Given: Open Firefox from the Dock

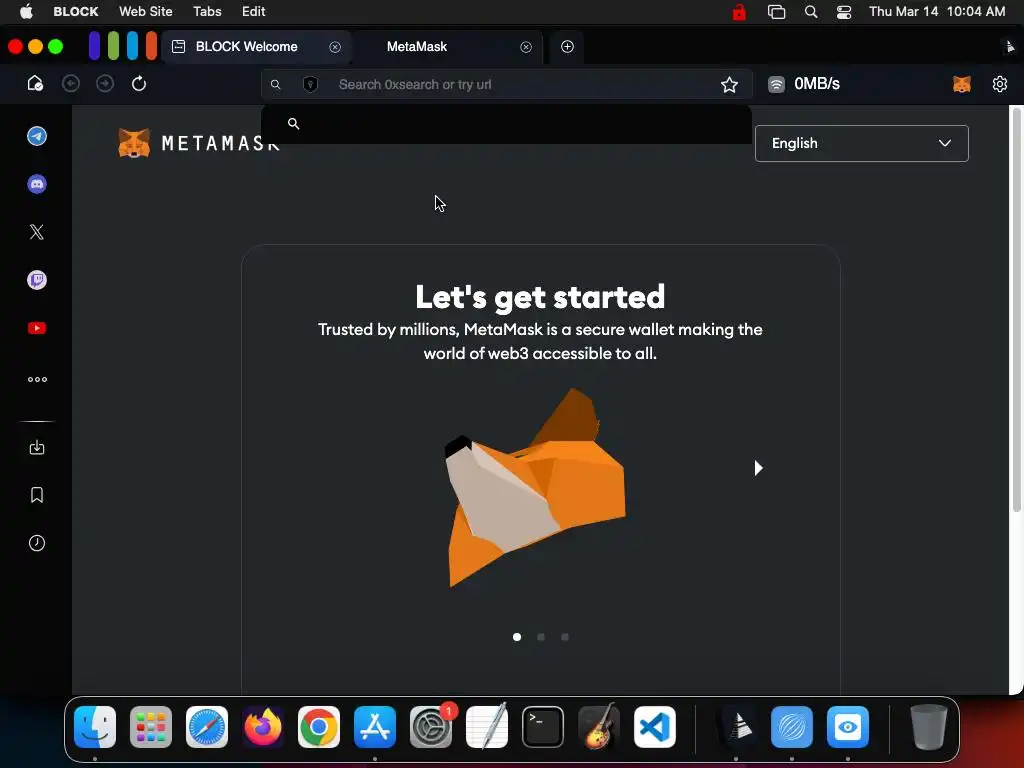Looking at the screenshot, I should point(263,727).
